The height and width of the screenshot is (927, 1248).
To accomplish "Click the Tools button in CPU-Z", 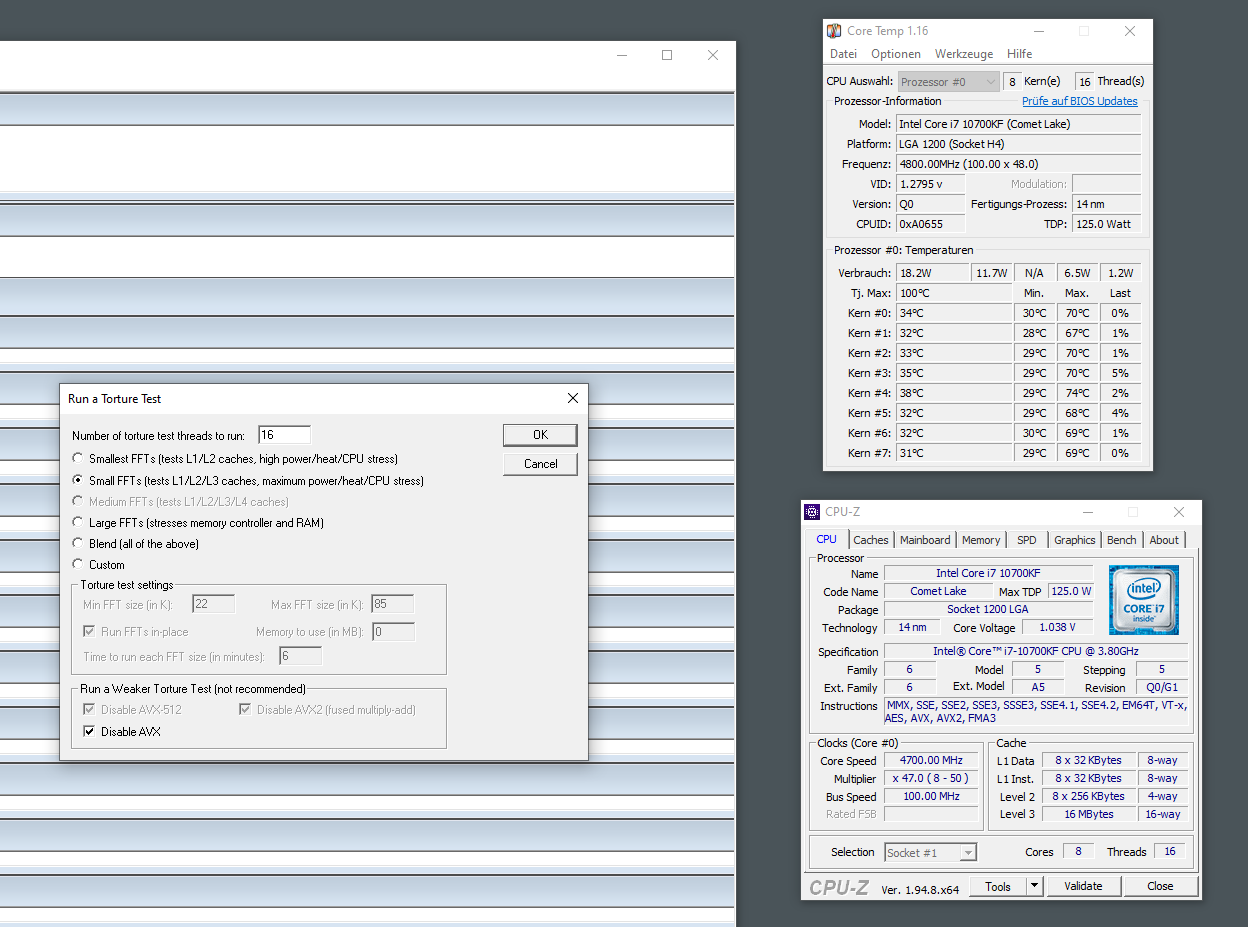I will pyautogui.click(x=998, y=886).
